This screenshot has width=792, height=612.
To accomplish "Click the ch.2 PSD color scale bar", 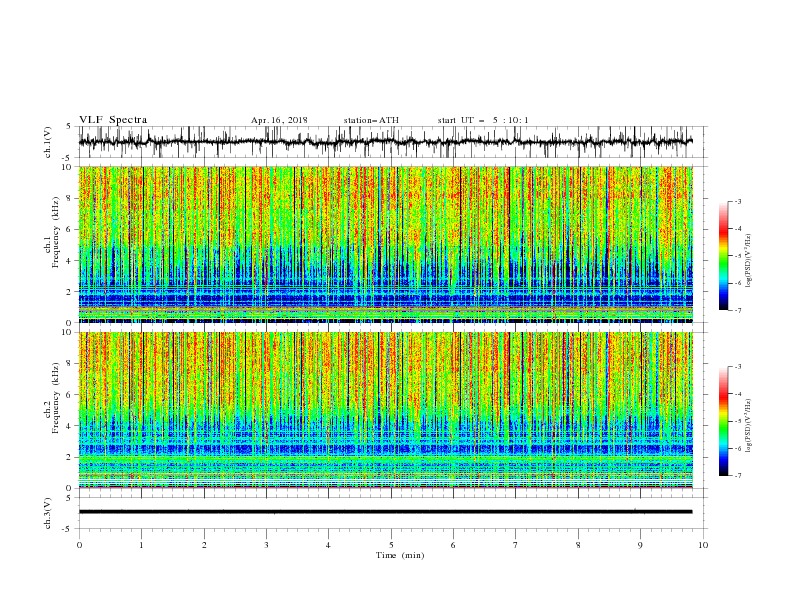I will [x=723, y=421].
